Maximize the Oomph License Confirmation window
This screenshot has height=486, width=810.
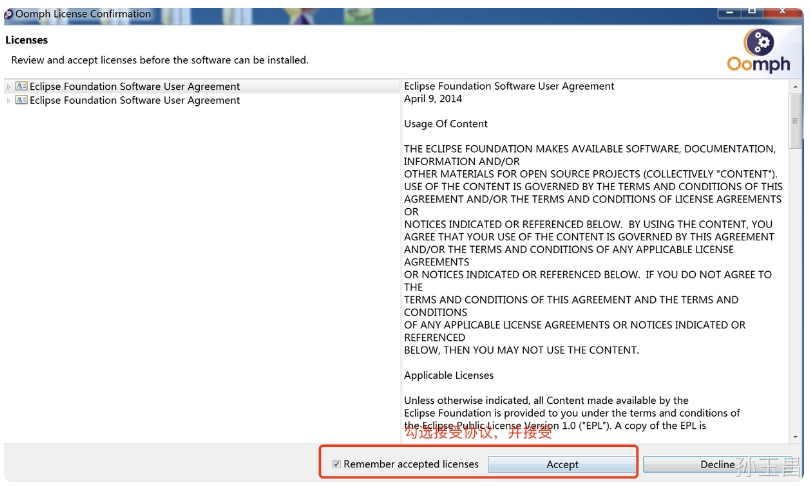[x=752, y=11]
